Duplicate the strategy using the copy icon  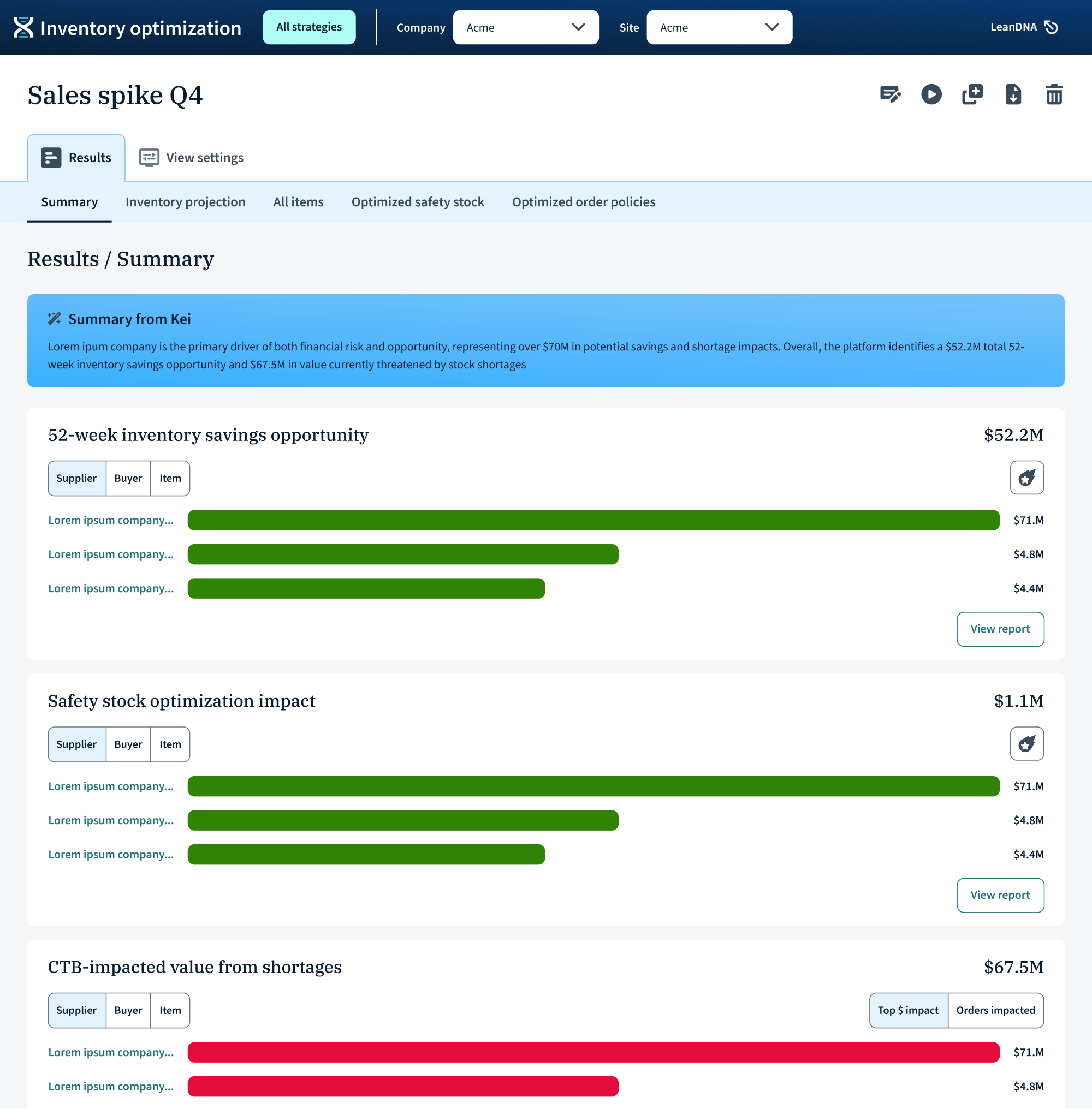click(x=972, y=94)
